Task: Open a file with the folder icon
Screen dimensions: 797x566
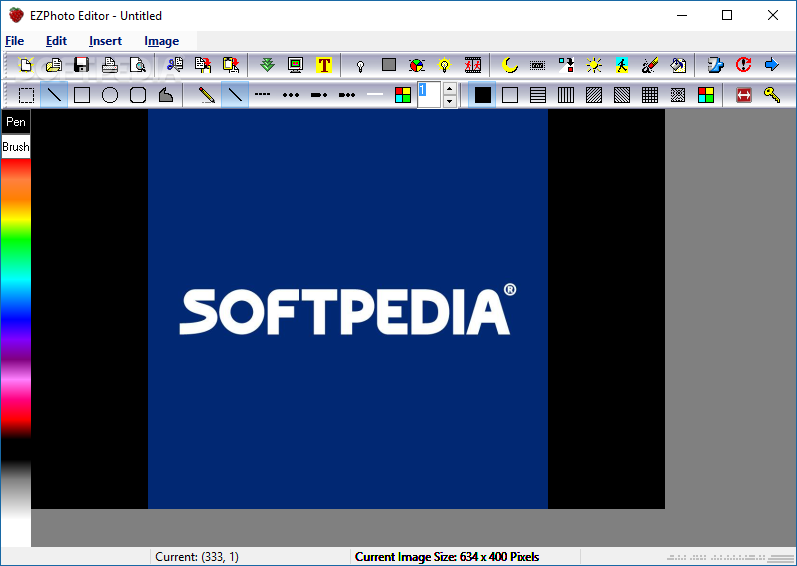Action: [54, 65]
